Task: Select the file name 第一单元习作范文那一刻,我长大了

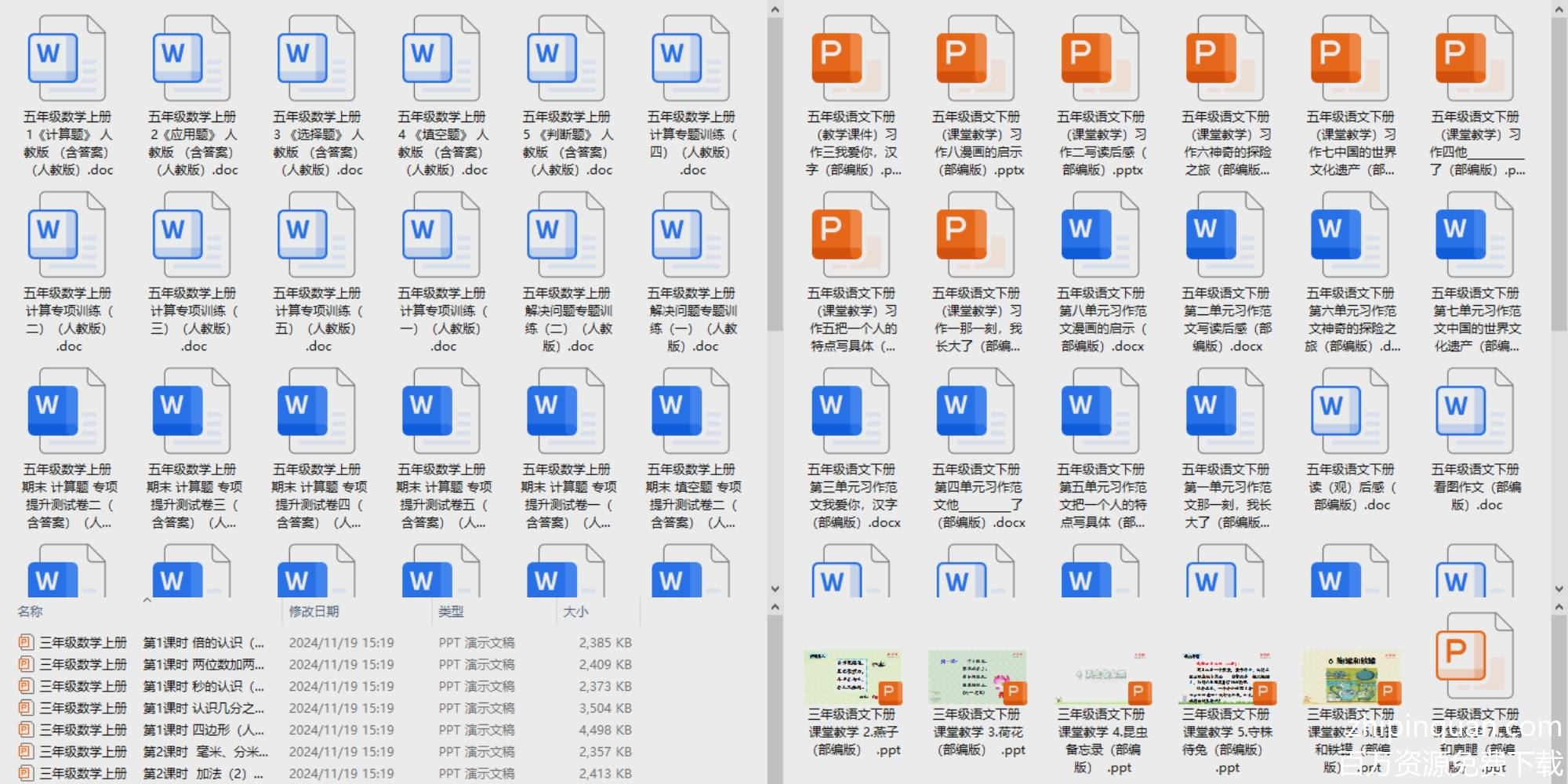Action: (1225, 495)
